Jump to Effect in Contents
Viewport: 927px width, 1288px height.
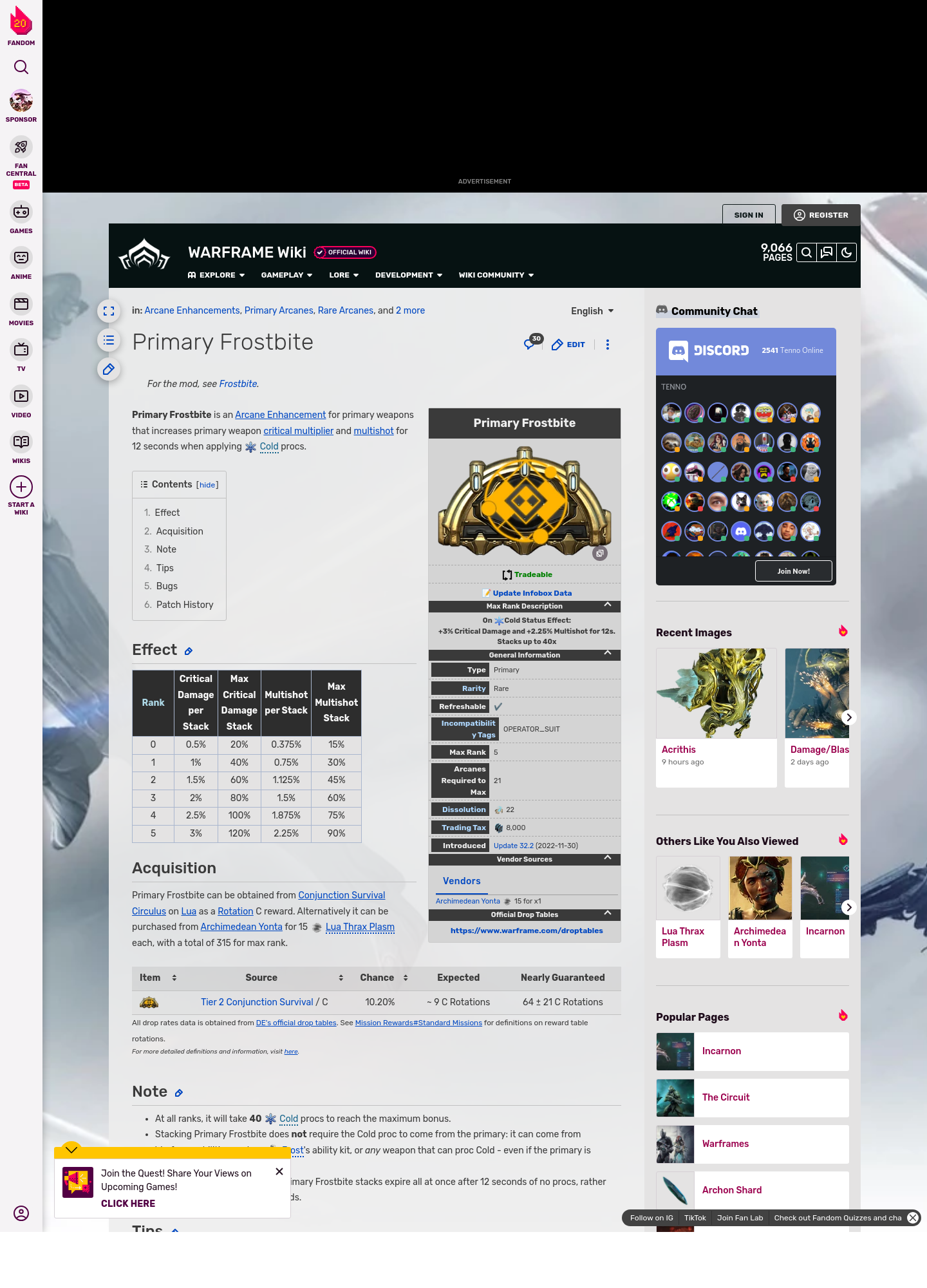[x=167, y=513]
